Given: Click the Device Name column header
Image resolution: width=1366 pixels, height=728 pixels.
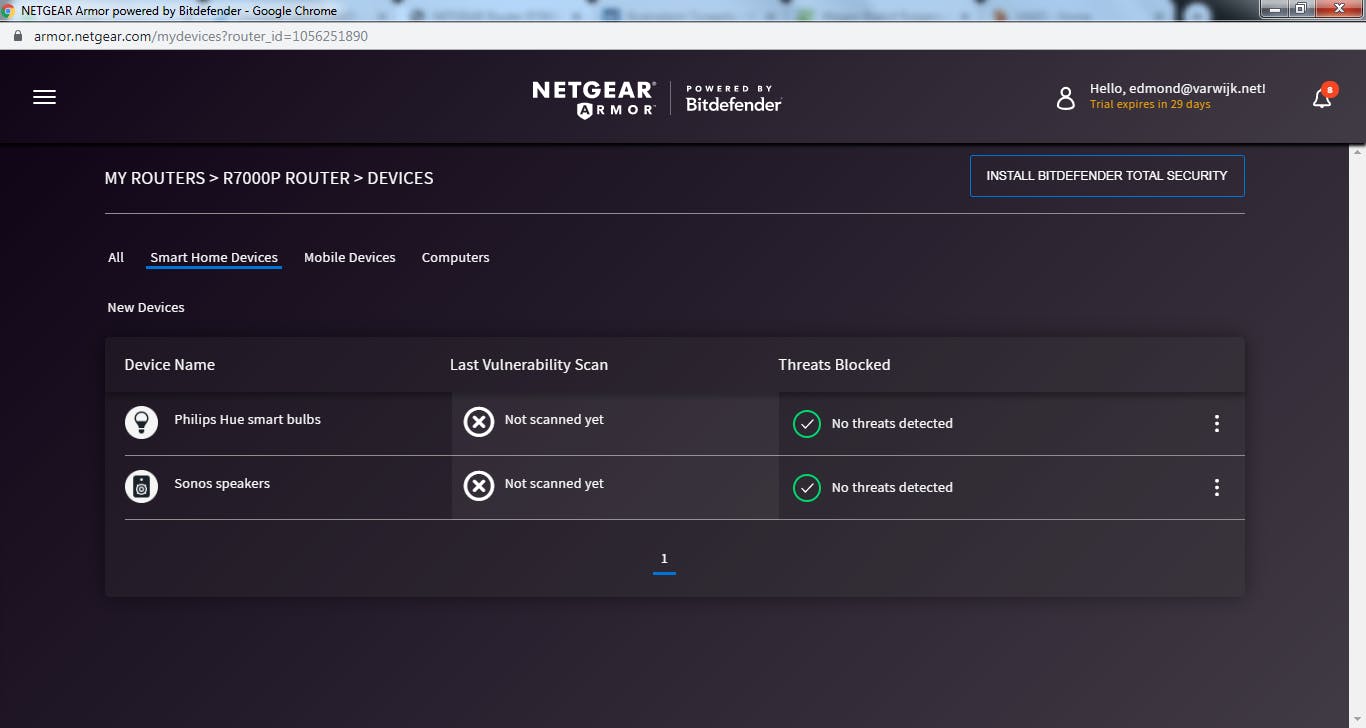Looking at the screenshot, I should (x=170, y=365).
